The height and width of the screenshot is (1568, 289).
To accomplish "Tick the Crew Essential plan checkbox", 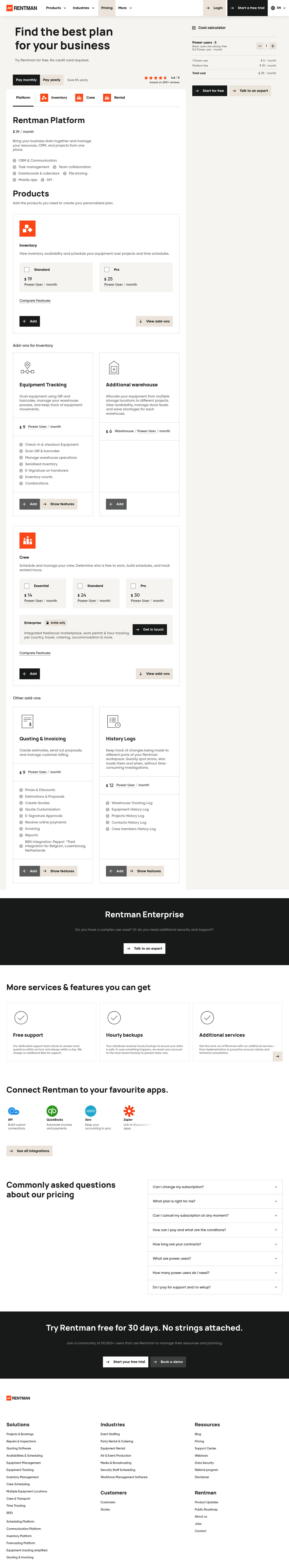I will tap(27, 586).
